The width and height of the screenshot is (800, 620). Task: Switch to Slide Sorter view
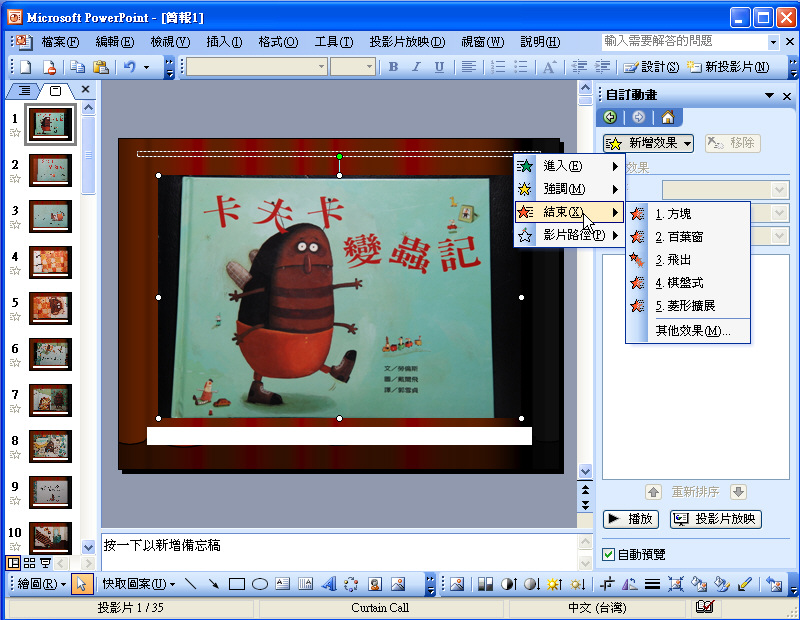29,563
